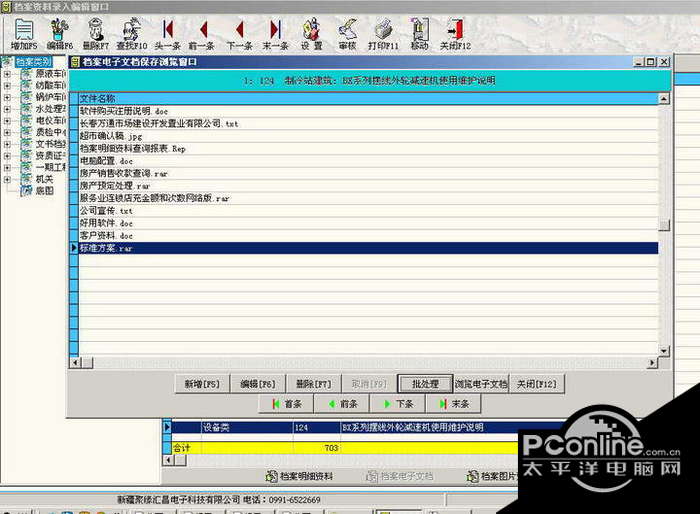
Task: Expand the 原液车间 tree node
Action: 7,74
